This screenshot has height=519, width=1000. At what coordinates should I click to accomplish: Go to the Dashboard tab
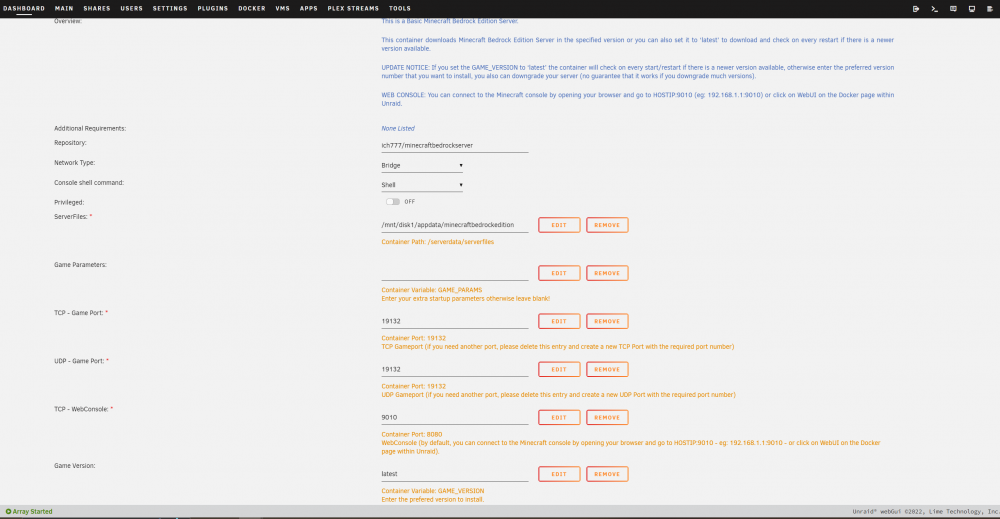(x=24, y=8)
